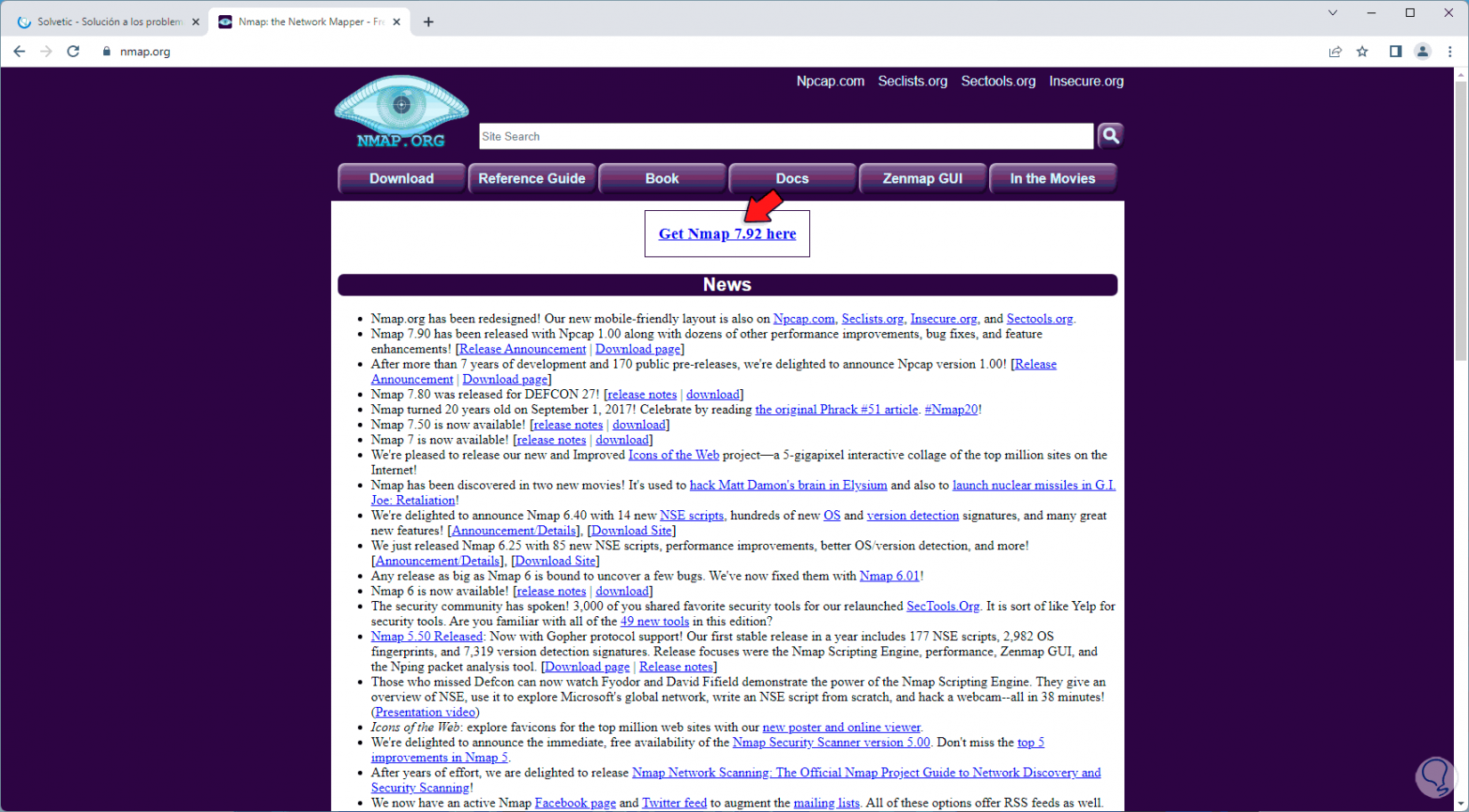Close the Nmap Network Mapper tab
This screenshot has height=812, width=1469.
397,21
